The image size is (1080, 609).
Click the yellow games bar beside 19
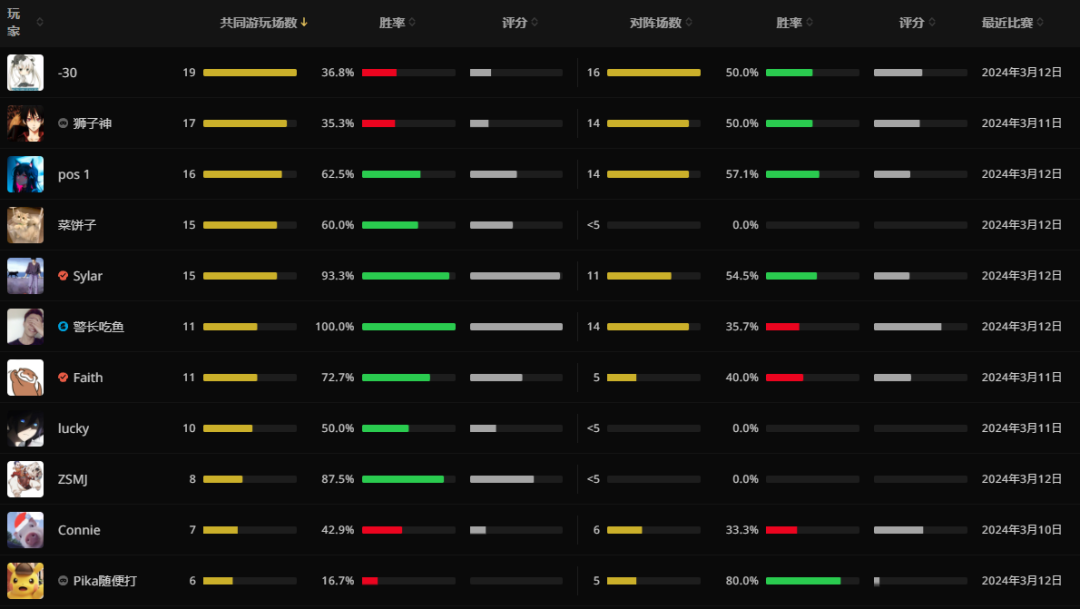(250, 72)
